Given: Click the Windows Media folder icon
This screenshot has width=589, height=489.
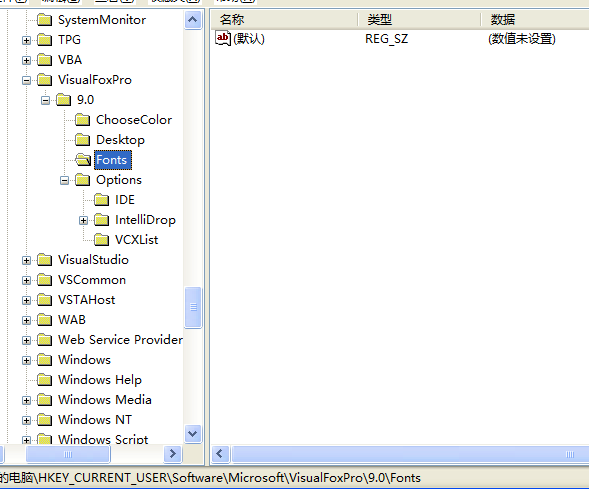Looking at the screenshot, I should coord(44,400).
